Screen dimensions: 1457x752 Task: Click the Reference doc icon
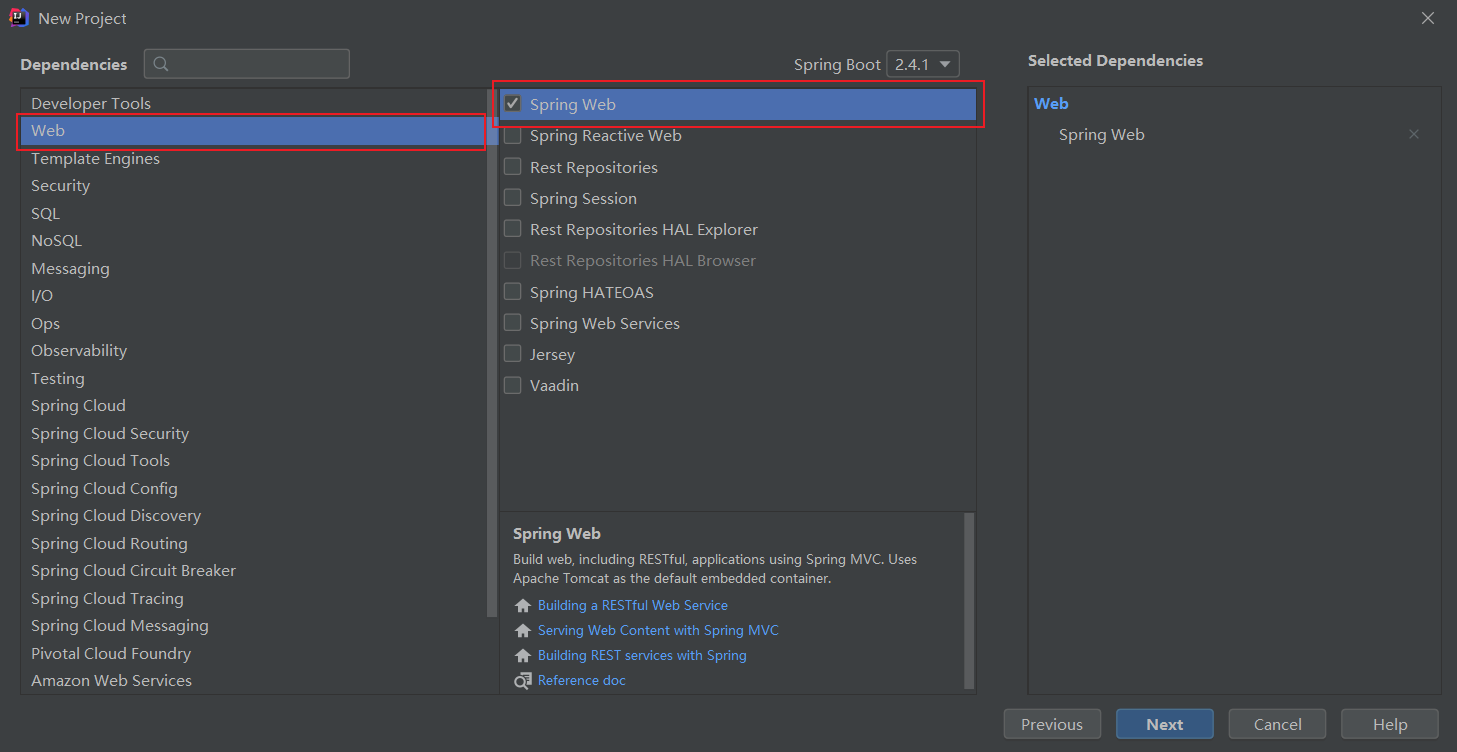(523, 681)
